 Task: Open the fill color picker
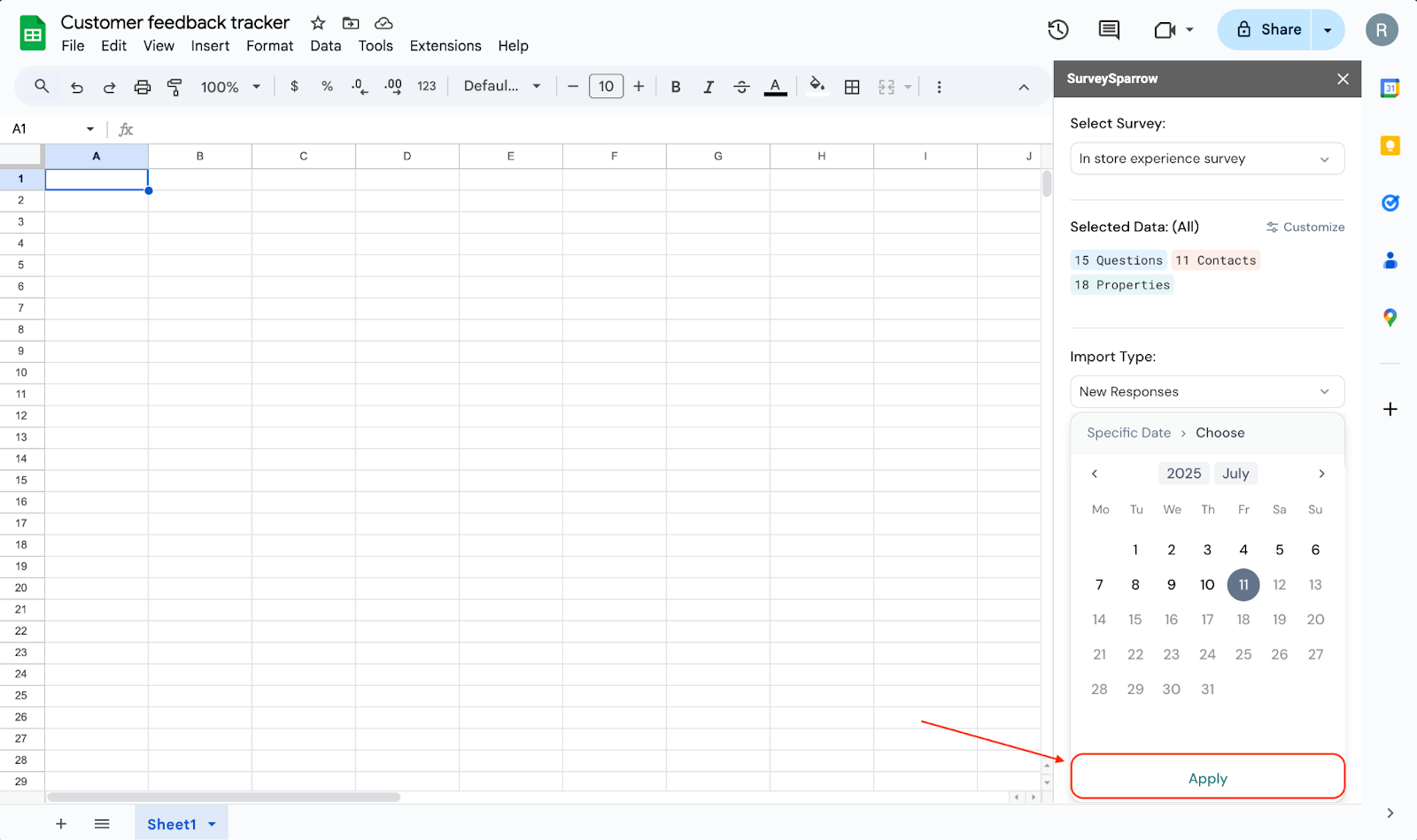pos(817,86)
